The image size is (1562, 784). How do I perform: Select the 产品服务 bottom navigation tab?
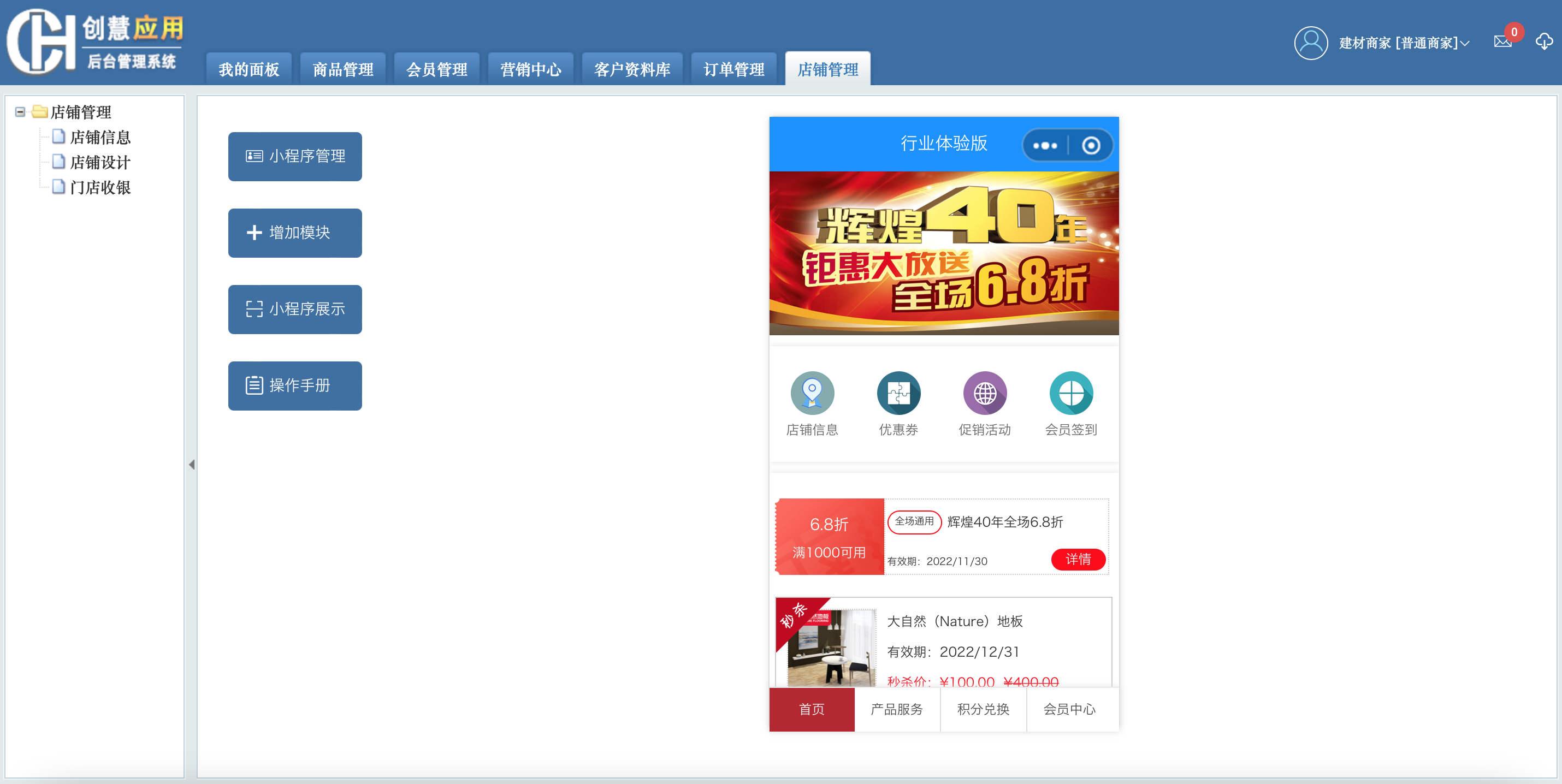click(897, 709)
